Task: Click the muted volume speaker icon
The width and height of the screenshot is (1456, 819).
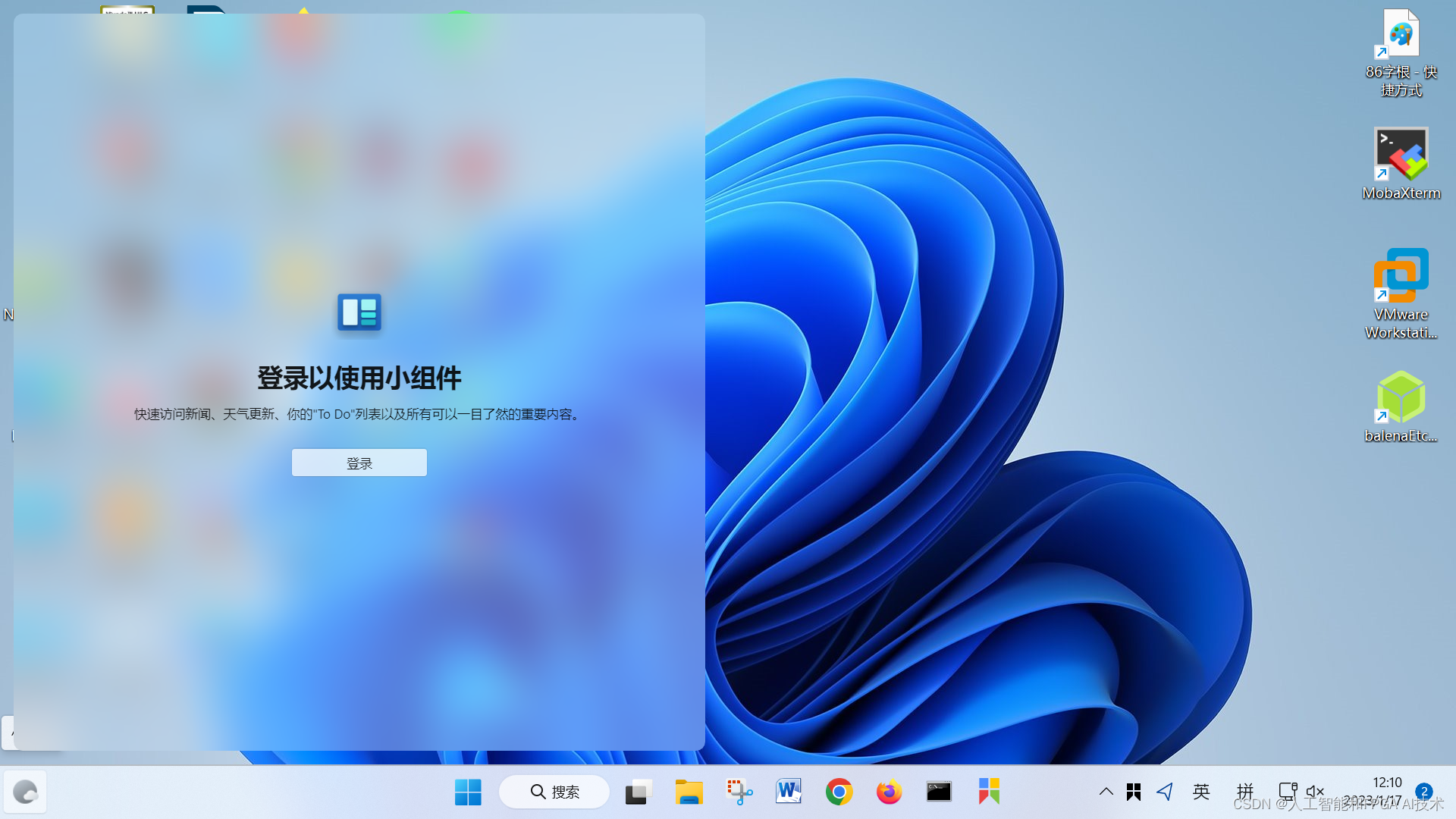Action: point(1315,792)
